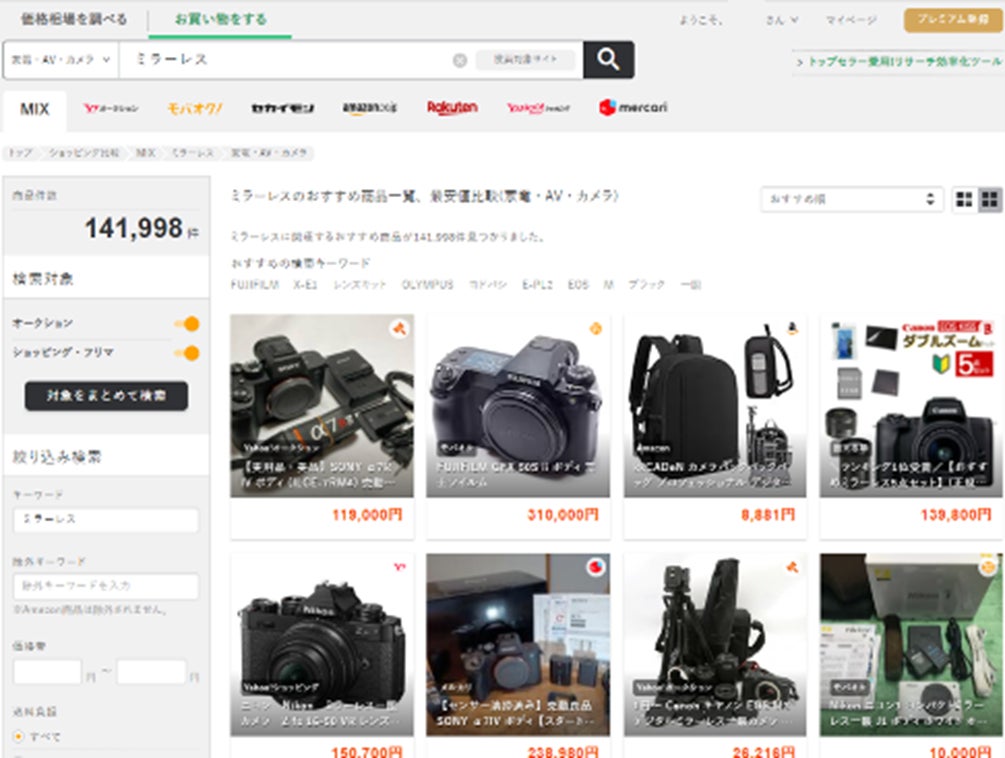
Task: Open the SONY α7IV 238,980円 thumbnail
Action: pos(518,645)
